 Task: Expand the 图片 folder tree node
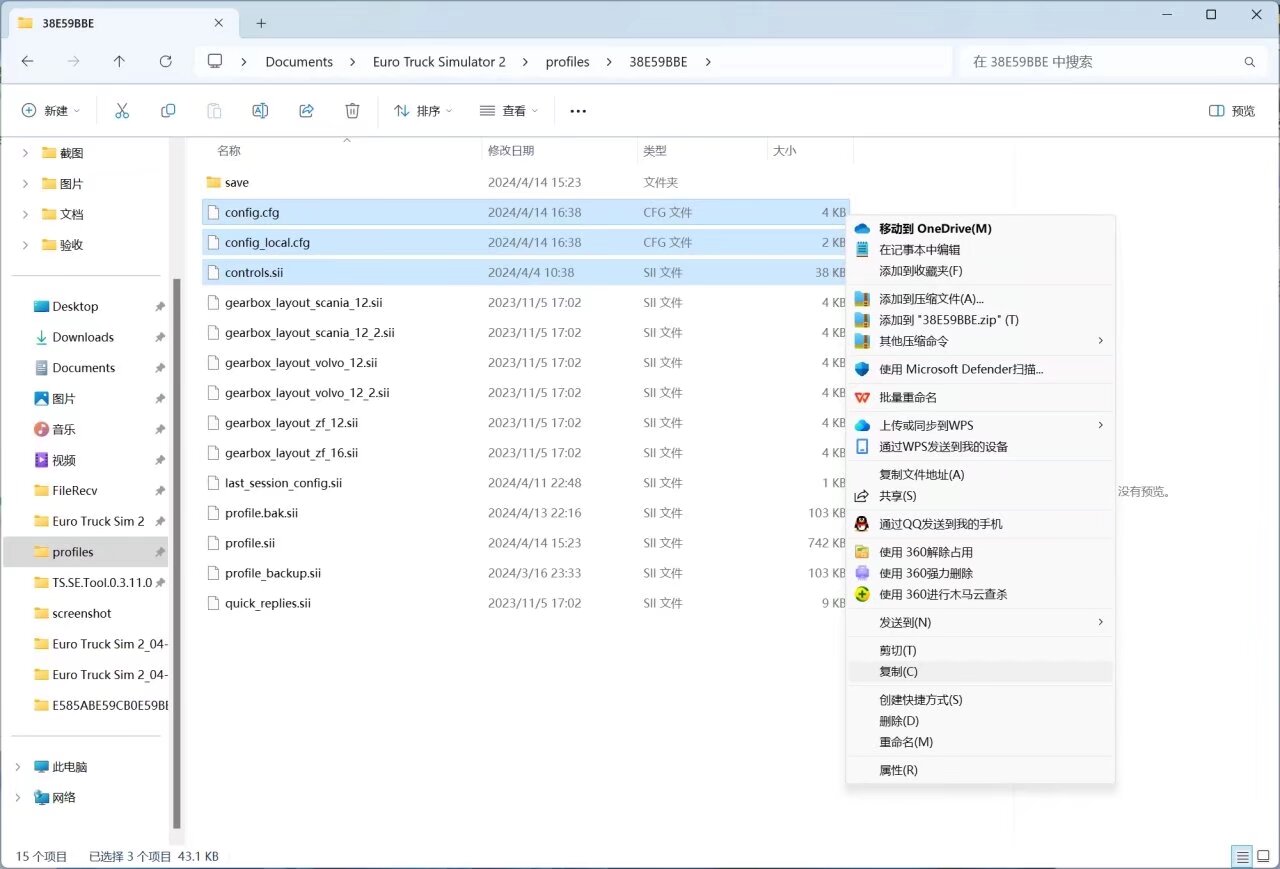[x=25, y=184]
